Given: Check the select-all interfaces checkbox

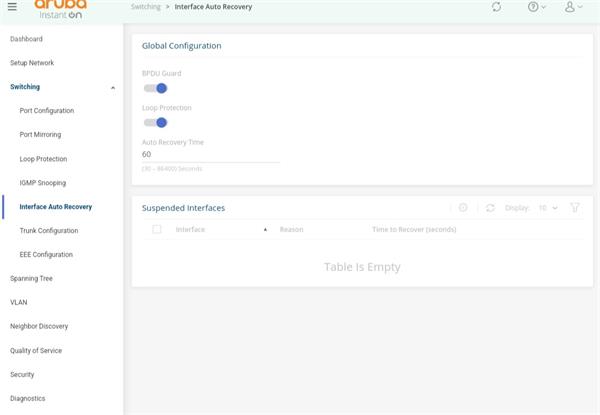Looking at the screenshot, I should (157, 229).
